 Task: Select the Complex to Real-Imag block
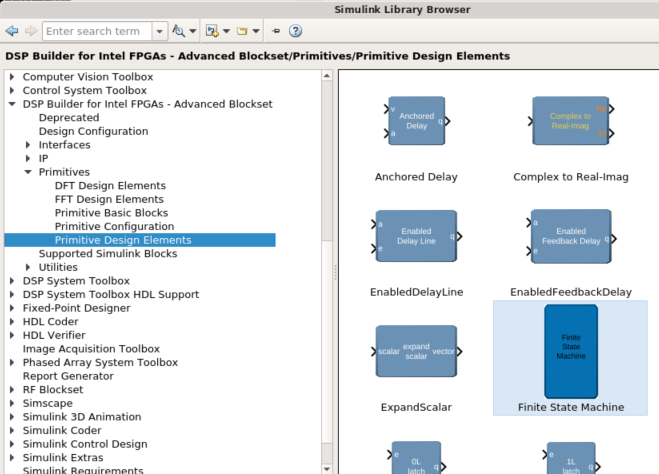[570, 121]
